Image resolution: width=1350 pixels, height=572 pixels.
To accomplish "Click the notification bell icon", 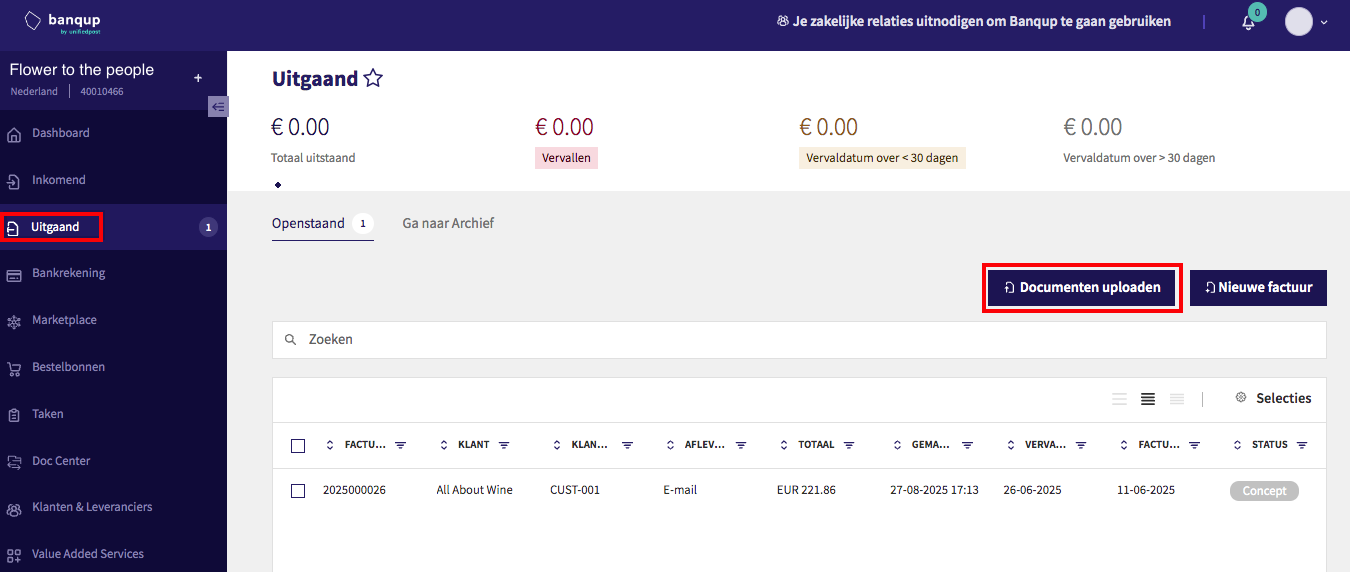I will (x=1248, y=23).
